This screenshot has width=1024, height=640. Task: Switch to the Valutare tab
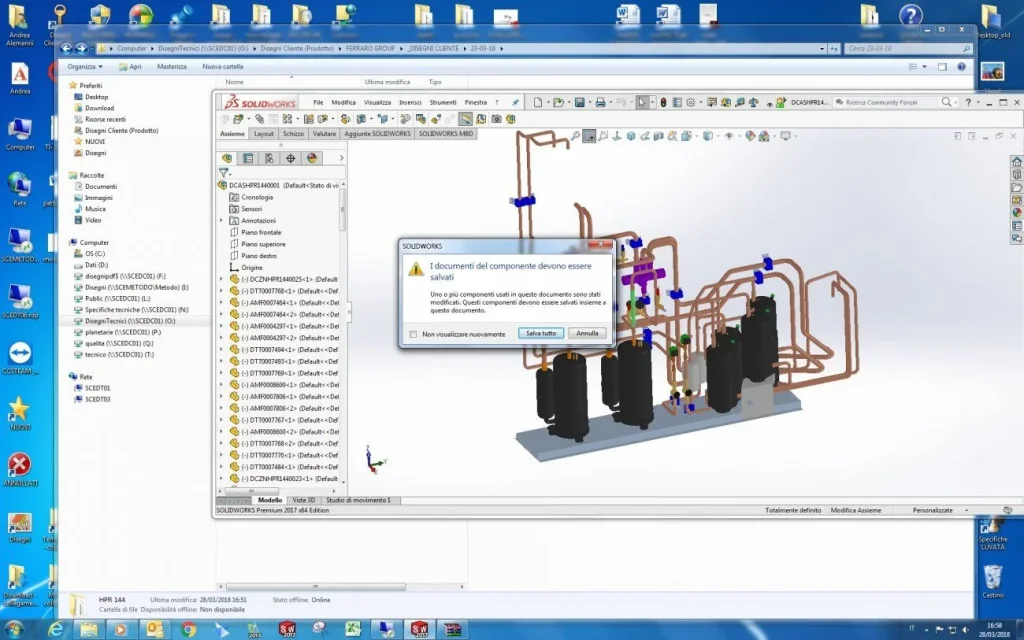click(324, 134)
